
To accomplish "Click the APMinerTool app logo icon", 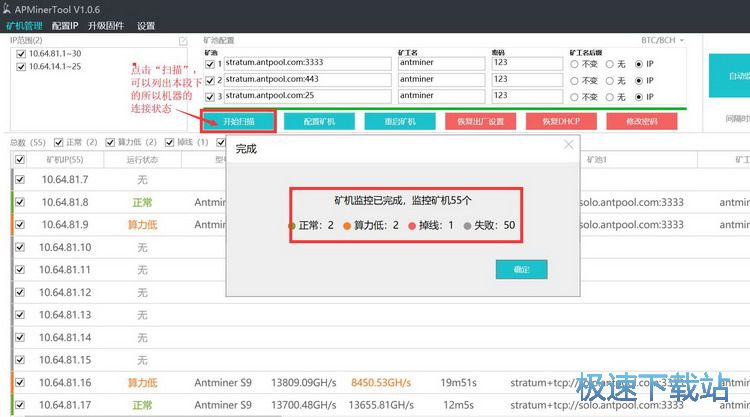I will pyautogui.click(x=6, y=8).
